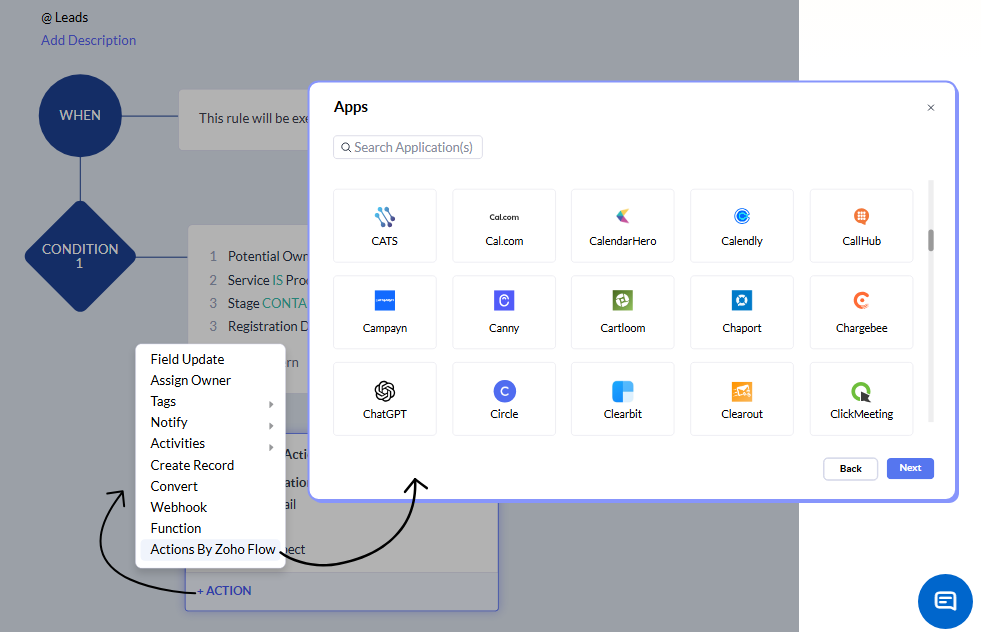Choose the Clearbit app
Screen dimensions: 981x632
[623, 399]
